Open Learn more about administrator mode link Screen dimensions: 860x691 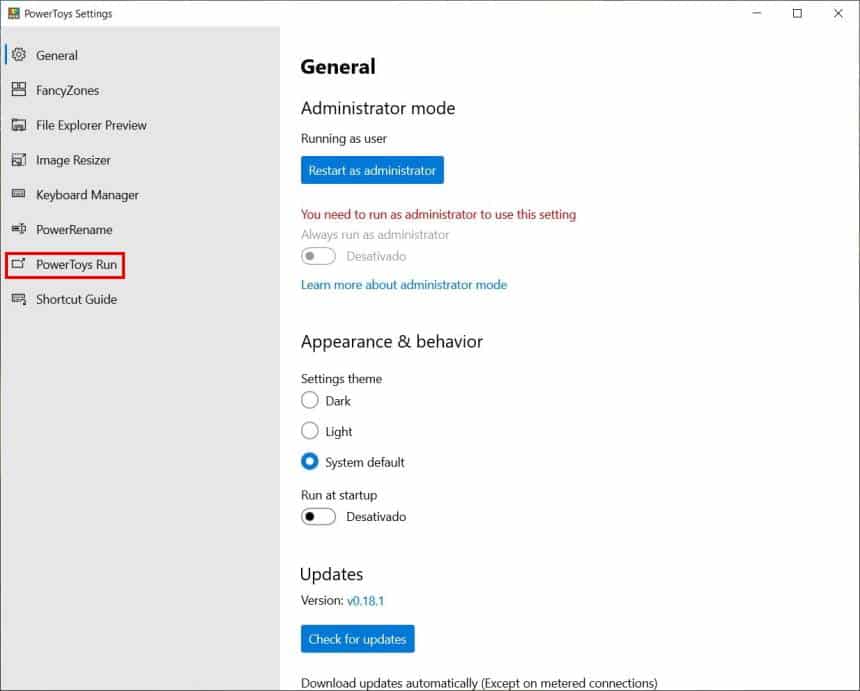pos(404,285)
